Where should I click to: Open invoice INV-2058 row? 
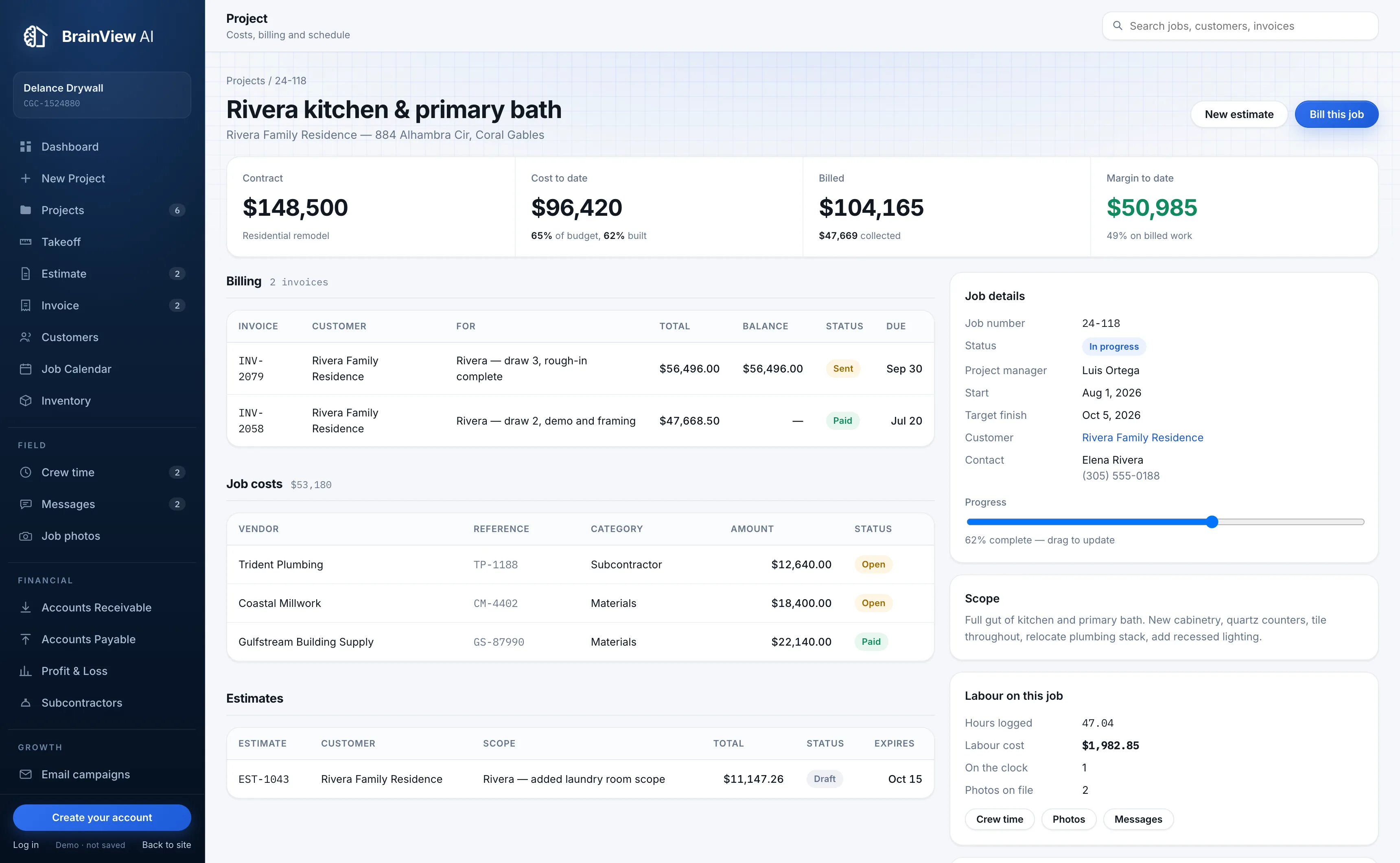coord(580,421)
